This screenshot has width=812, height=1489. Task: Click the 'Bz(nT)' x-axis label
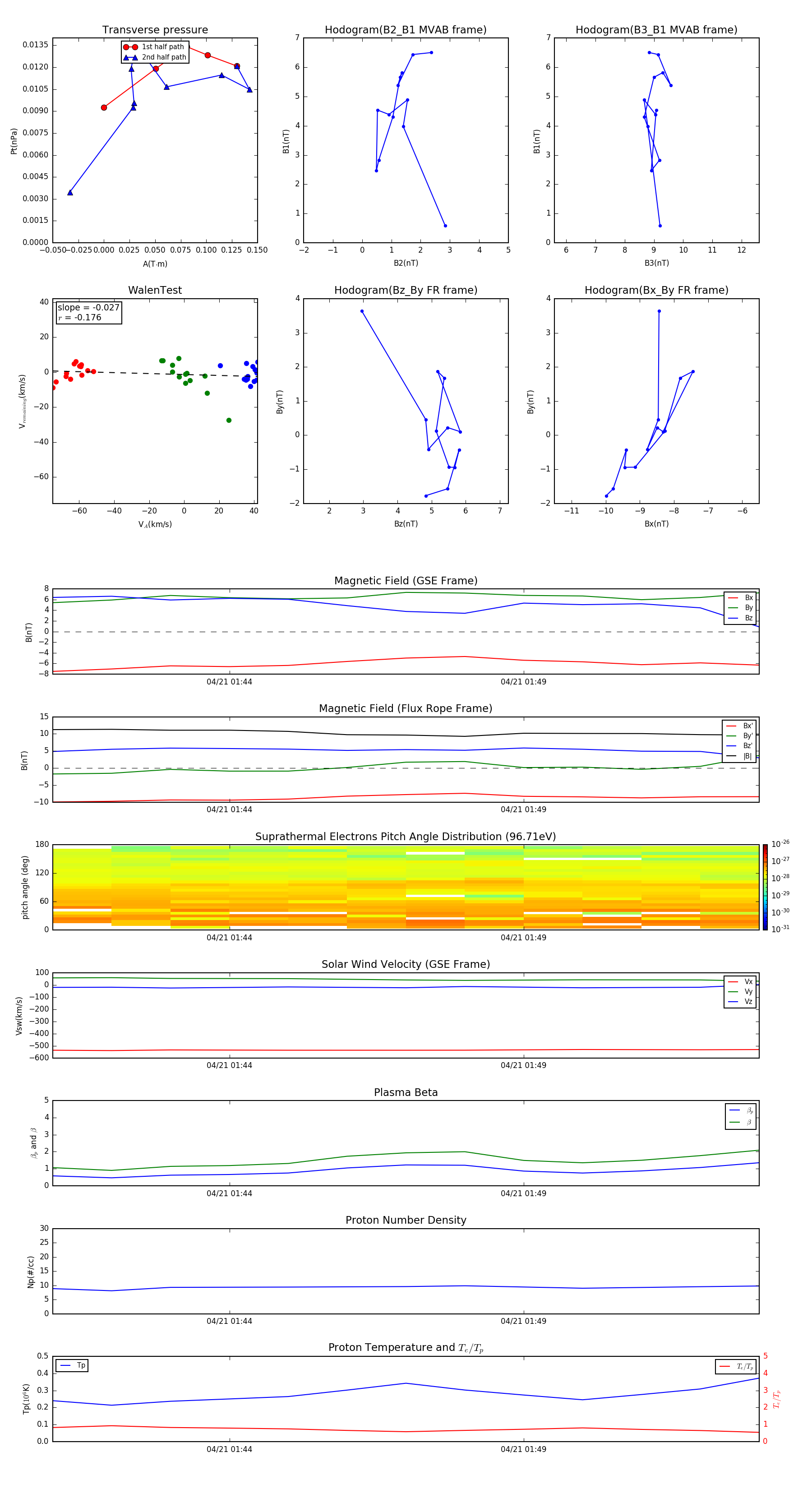click(406, 524)
